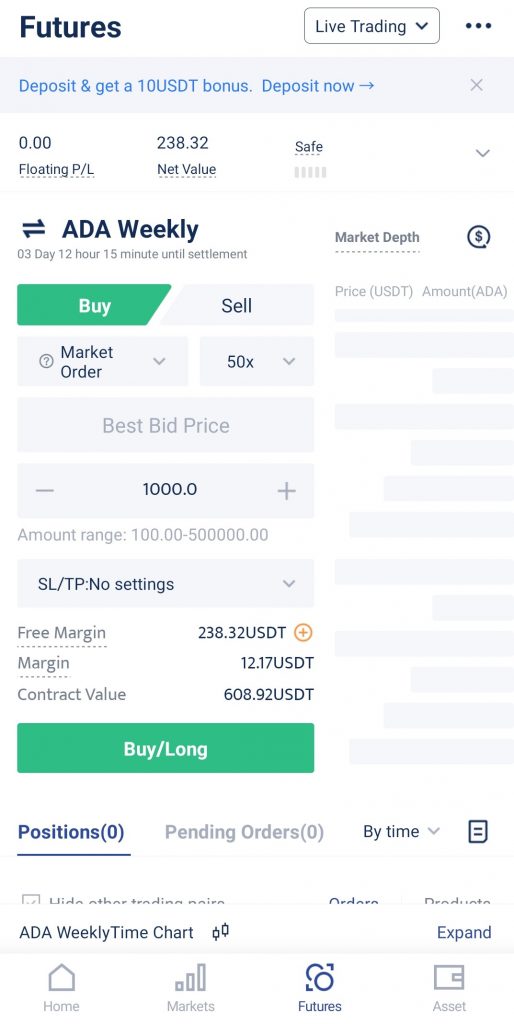This screenshot has height=1024, width=514.
Task: Place order with Buy/Long button
Action: coord(165,748)
